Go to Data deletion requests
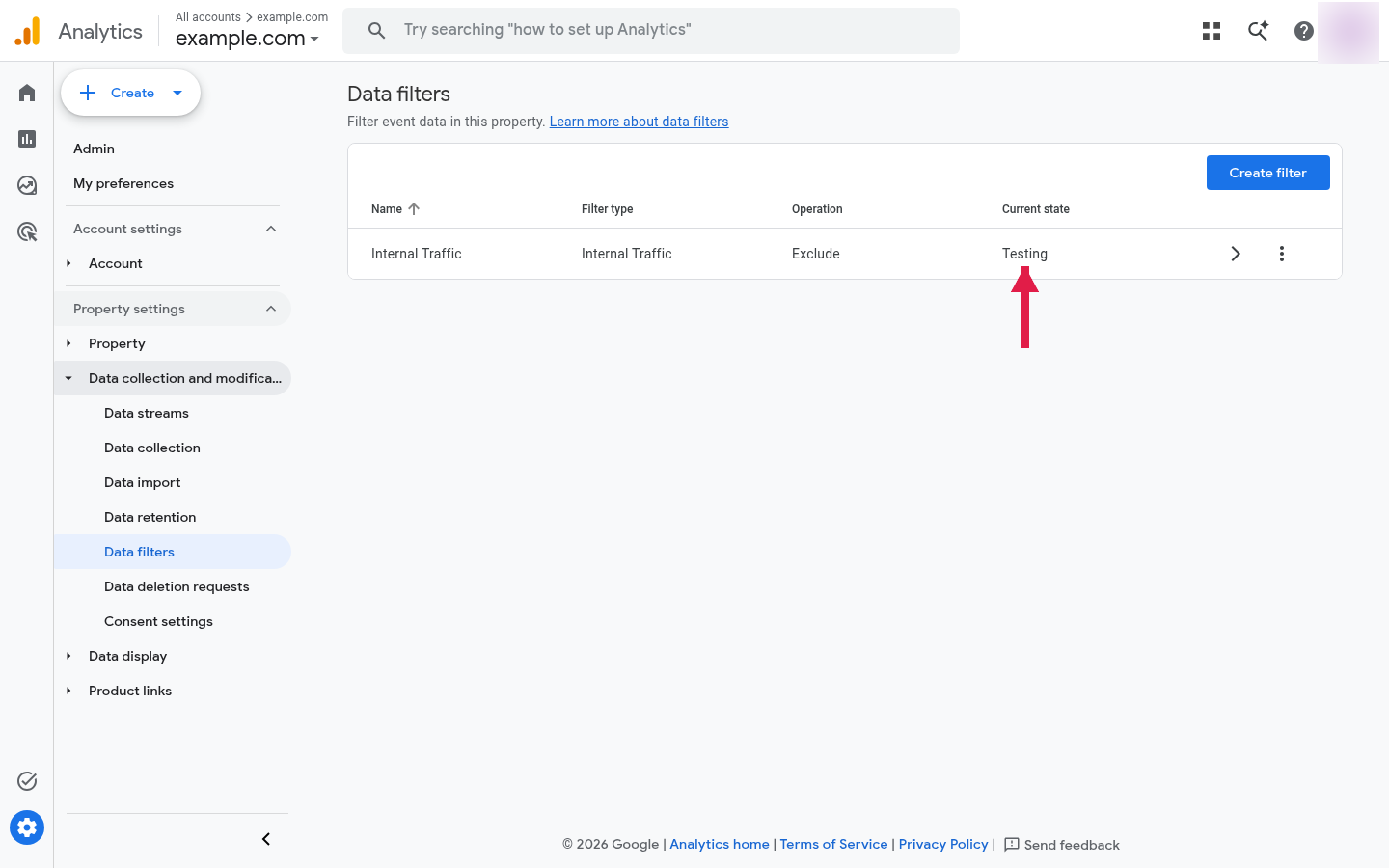1389x868 pixels. click(177, 586)
